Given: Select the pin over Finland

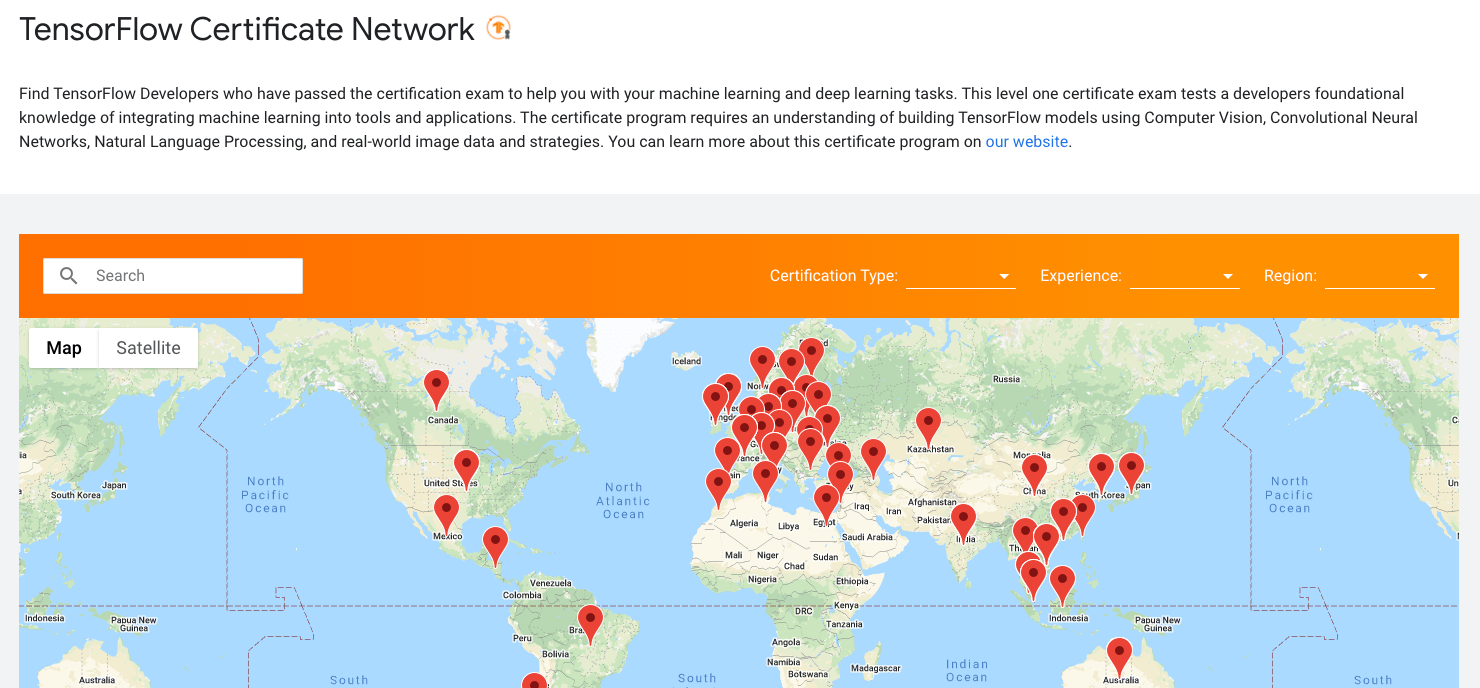Looking at the screenshot, I should [x=812, y=358].
